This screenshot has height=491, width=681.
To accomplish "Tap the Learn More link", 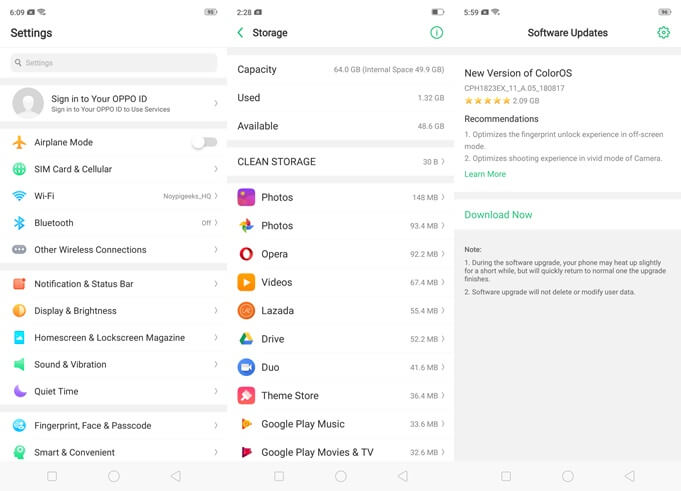I will [485, 174].
